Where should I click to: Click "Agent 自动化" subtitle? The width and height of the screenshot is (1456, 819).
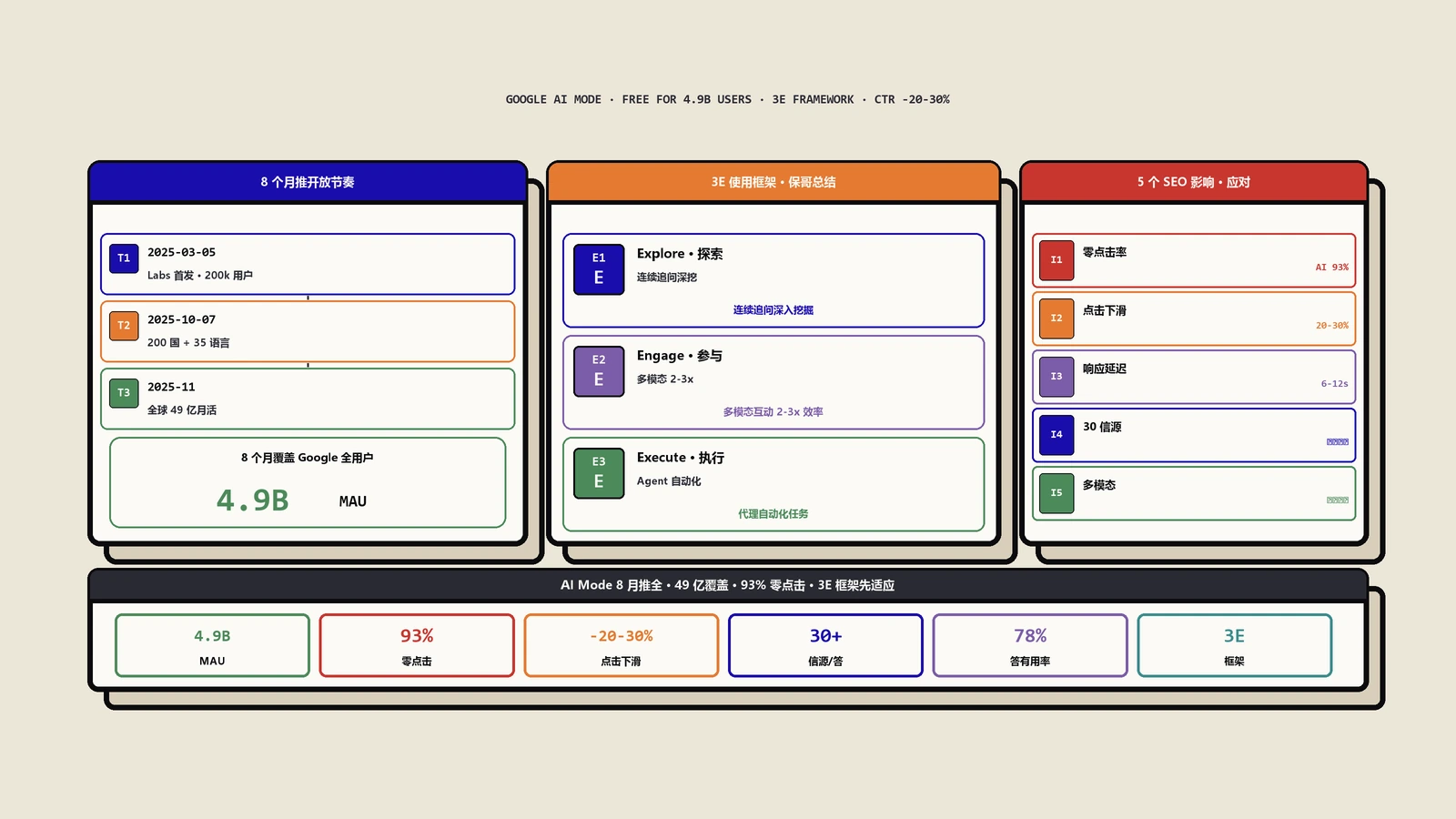pyautogui.click(x=669, y=480)
